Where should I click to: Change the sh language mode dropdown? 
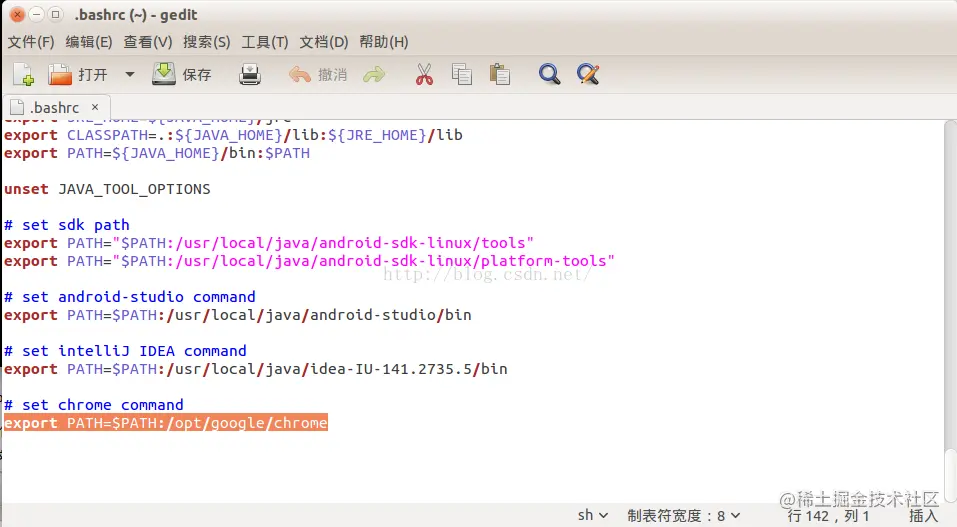593,515
